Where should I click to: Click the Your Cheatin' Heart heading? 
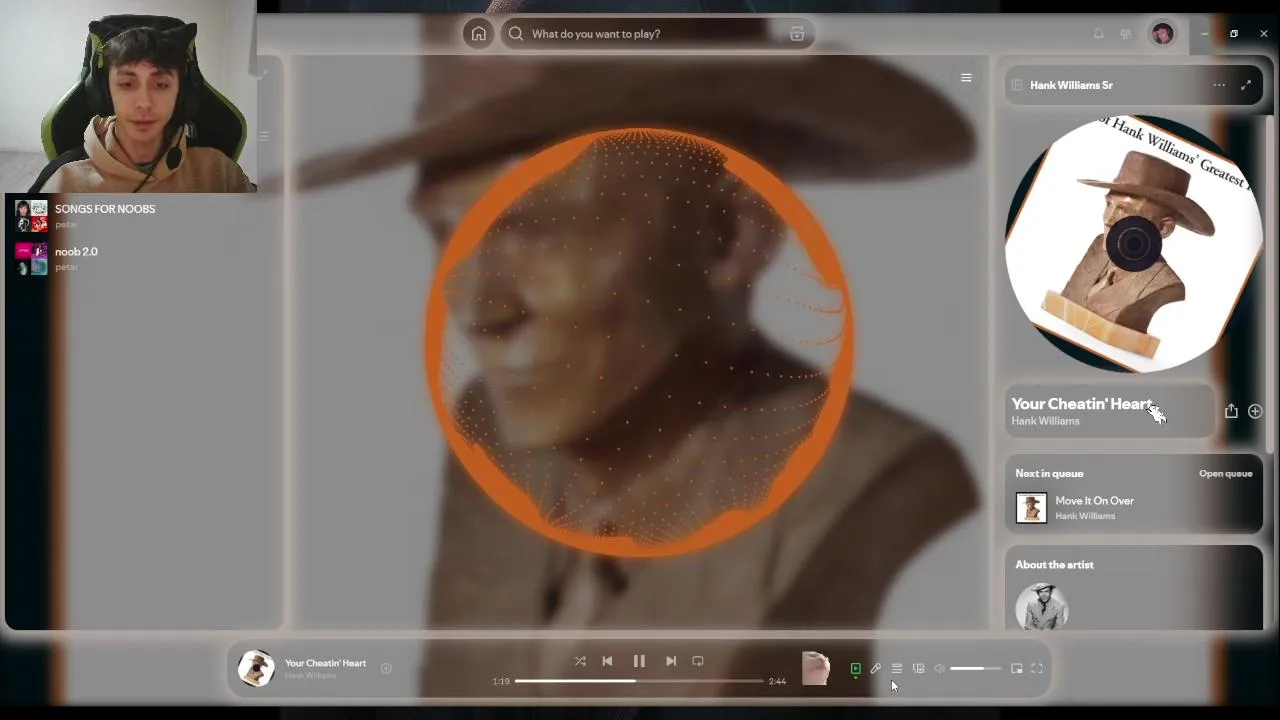1082,404
